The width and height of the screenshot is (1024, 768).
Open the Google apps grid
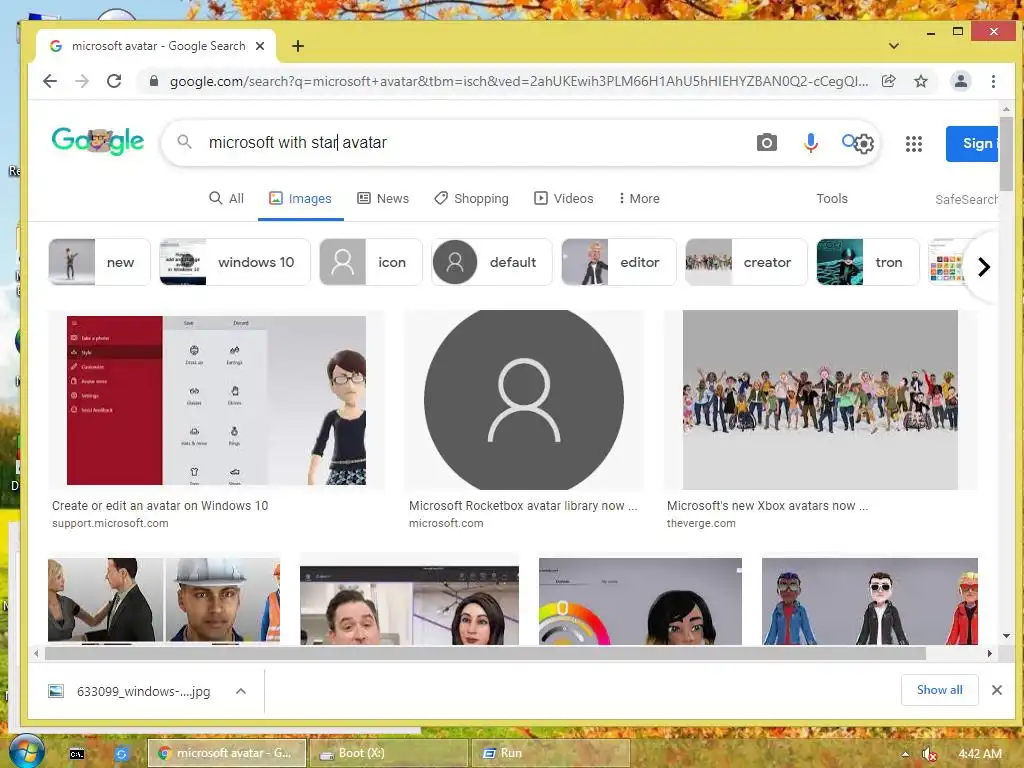914,144
